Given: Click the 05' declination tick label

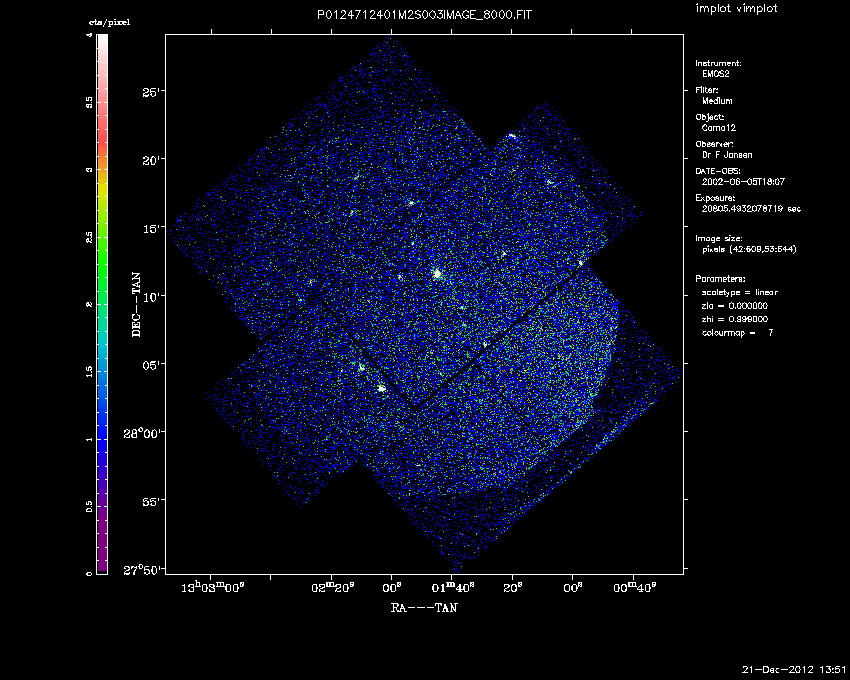Looking at the screenshot, I should click(152, 365).
